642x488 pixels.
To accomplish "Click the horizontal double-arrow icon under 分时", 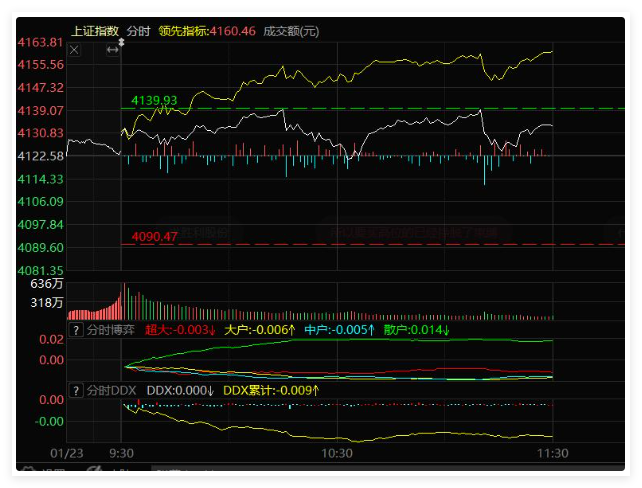I will [x=112, y=49].
